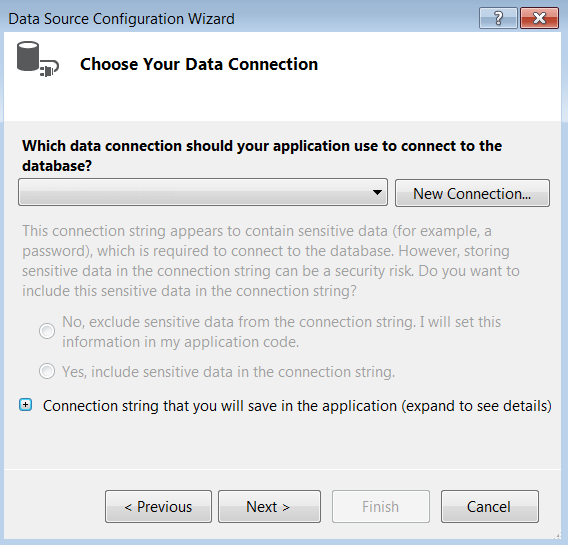The image size is (568, 545).
Task: Click the 'Connection string that you will save' label
Action: coord(297,406)
